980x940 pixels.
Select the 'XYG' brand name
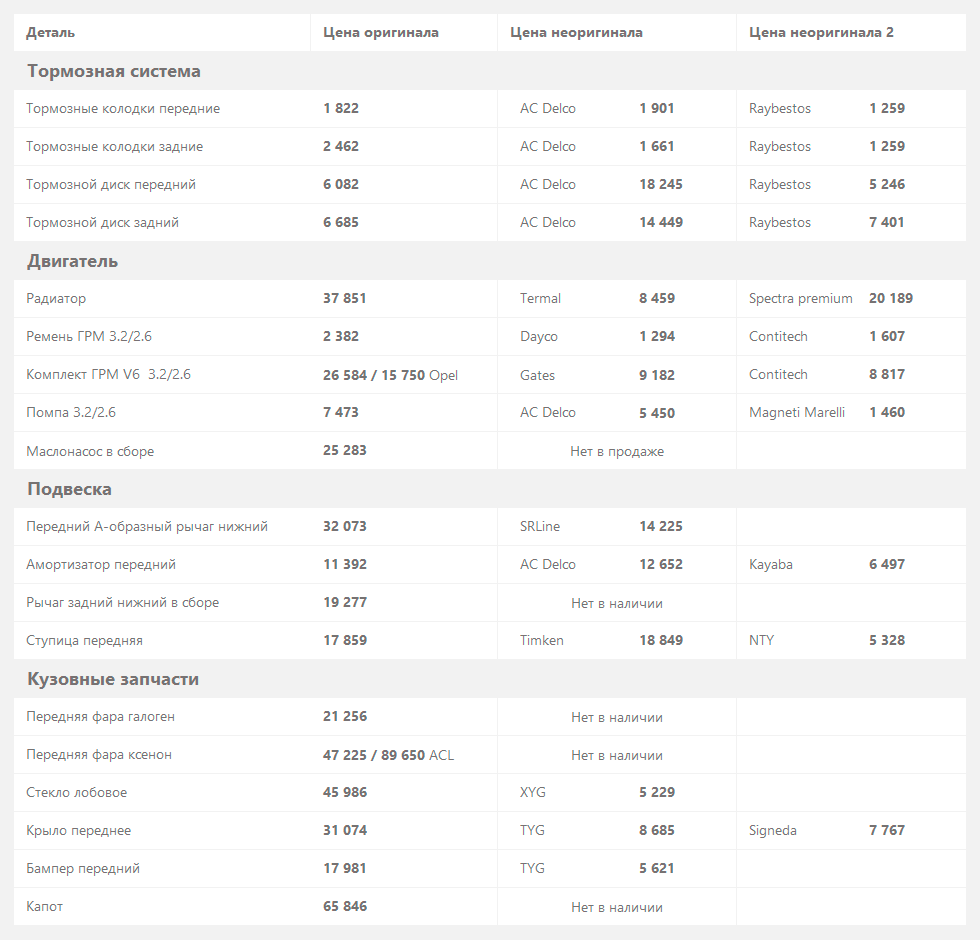[x=532, y=792]
